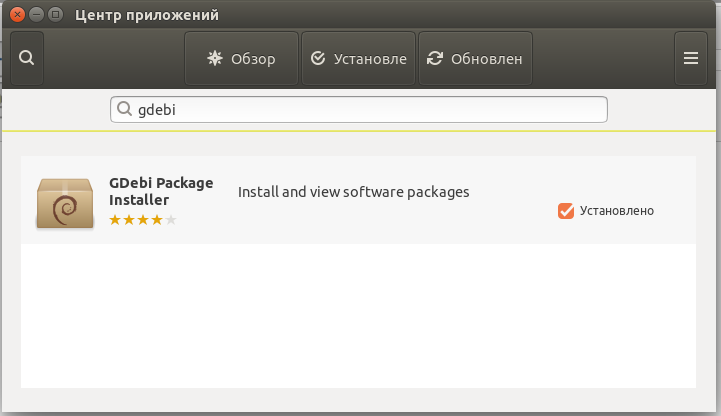Switch to the Установлено tab
The image size is (721, 416).
pyautogui.click(x=358, y=59)
